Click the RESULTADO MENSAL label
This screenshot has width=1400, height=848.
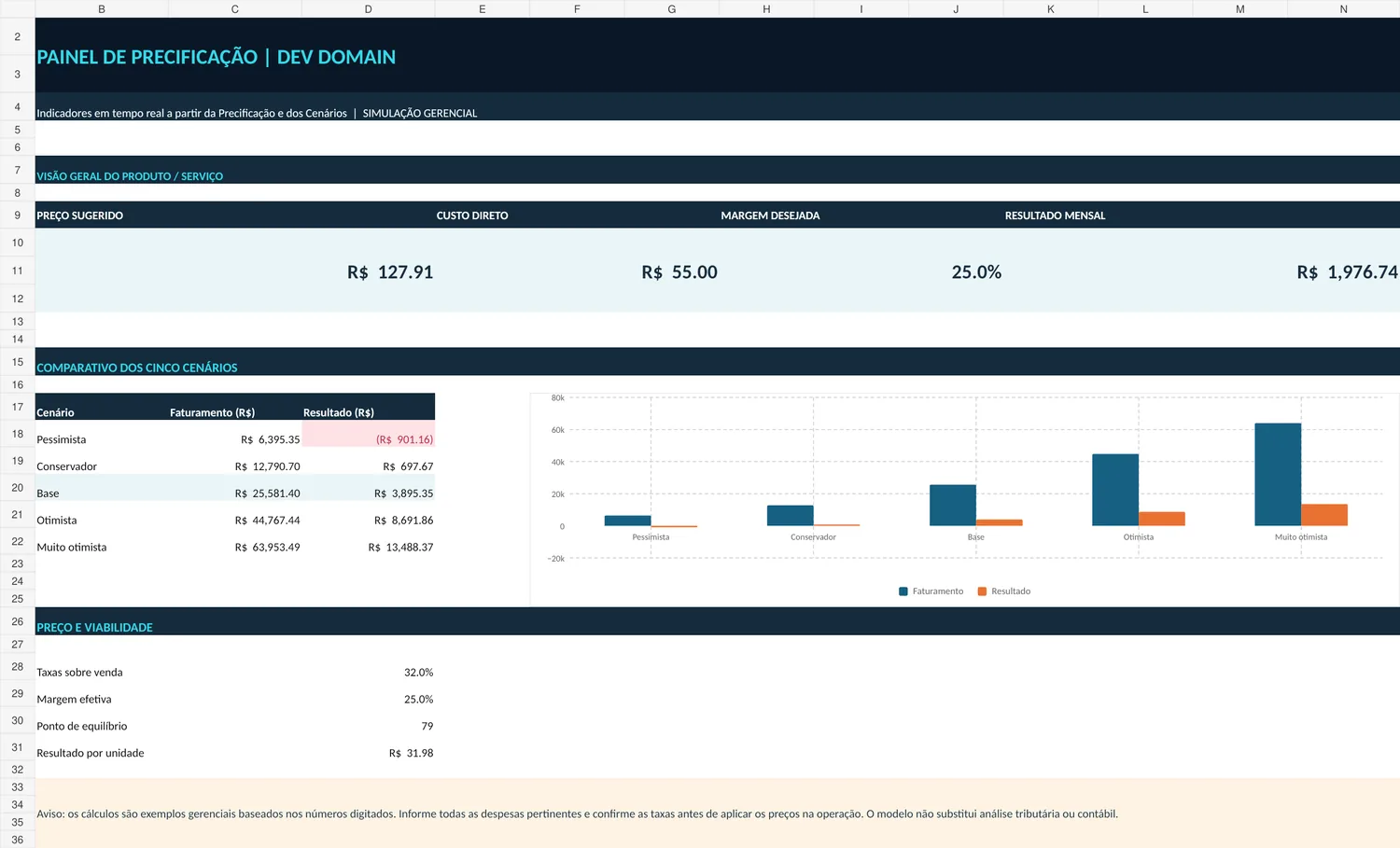(1055, 215)
